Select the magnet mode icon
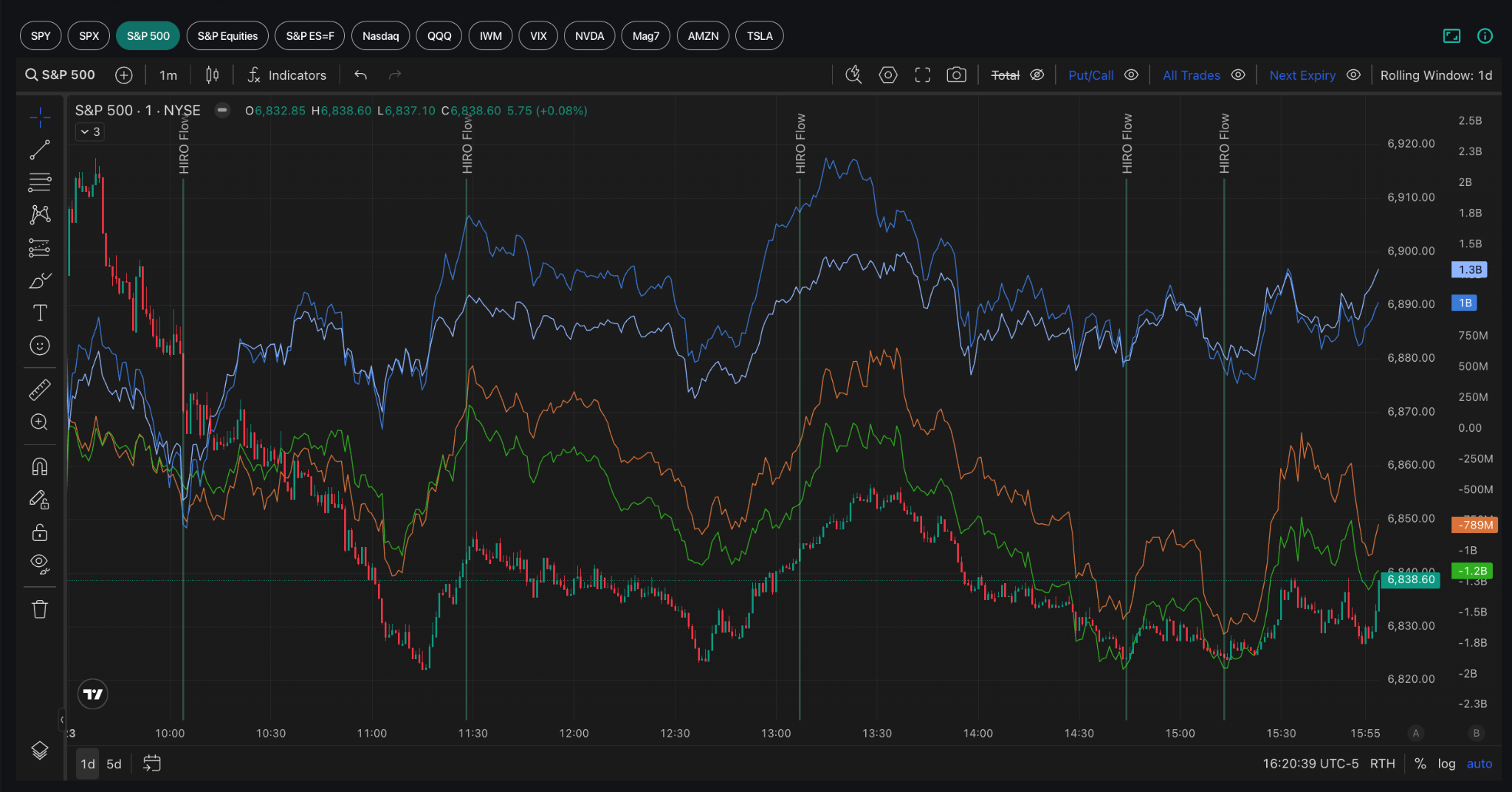 point(40,466)
